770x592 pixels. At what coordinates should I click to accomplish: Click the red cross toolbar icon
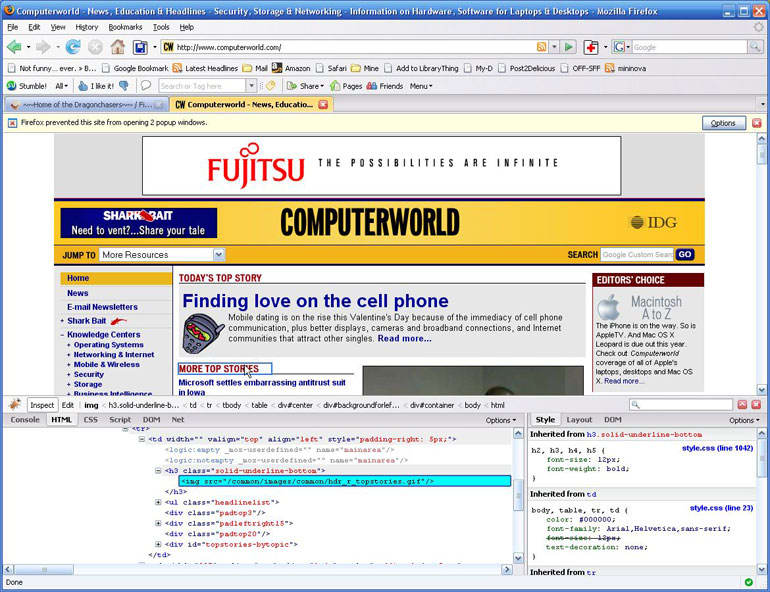click(591, 47)
